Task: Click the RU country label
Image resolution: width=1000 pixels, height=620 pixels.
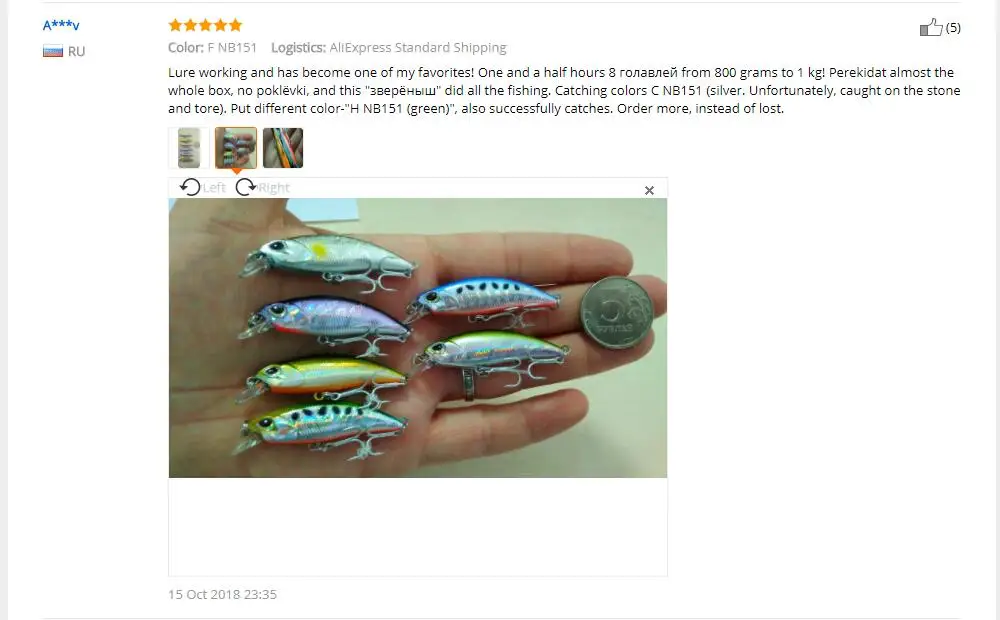Action: (77, 52)
